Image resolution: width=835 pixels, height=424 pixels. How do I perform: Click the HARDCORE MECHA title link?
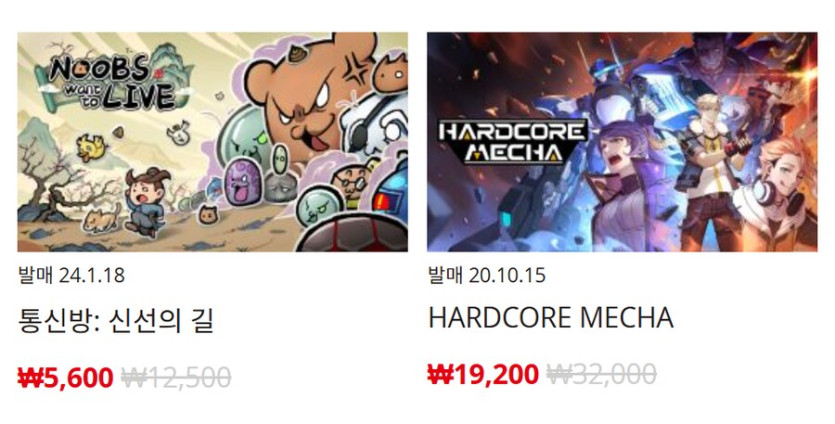pyautogui.click(x=551, y=318)
